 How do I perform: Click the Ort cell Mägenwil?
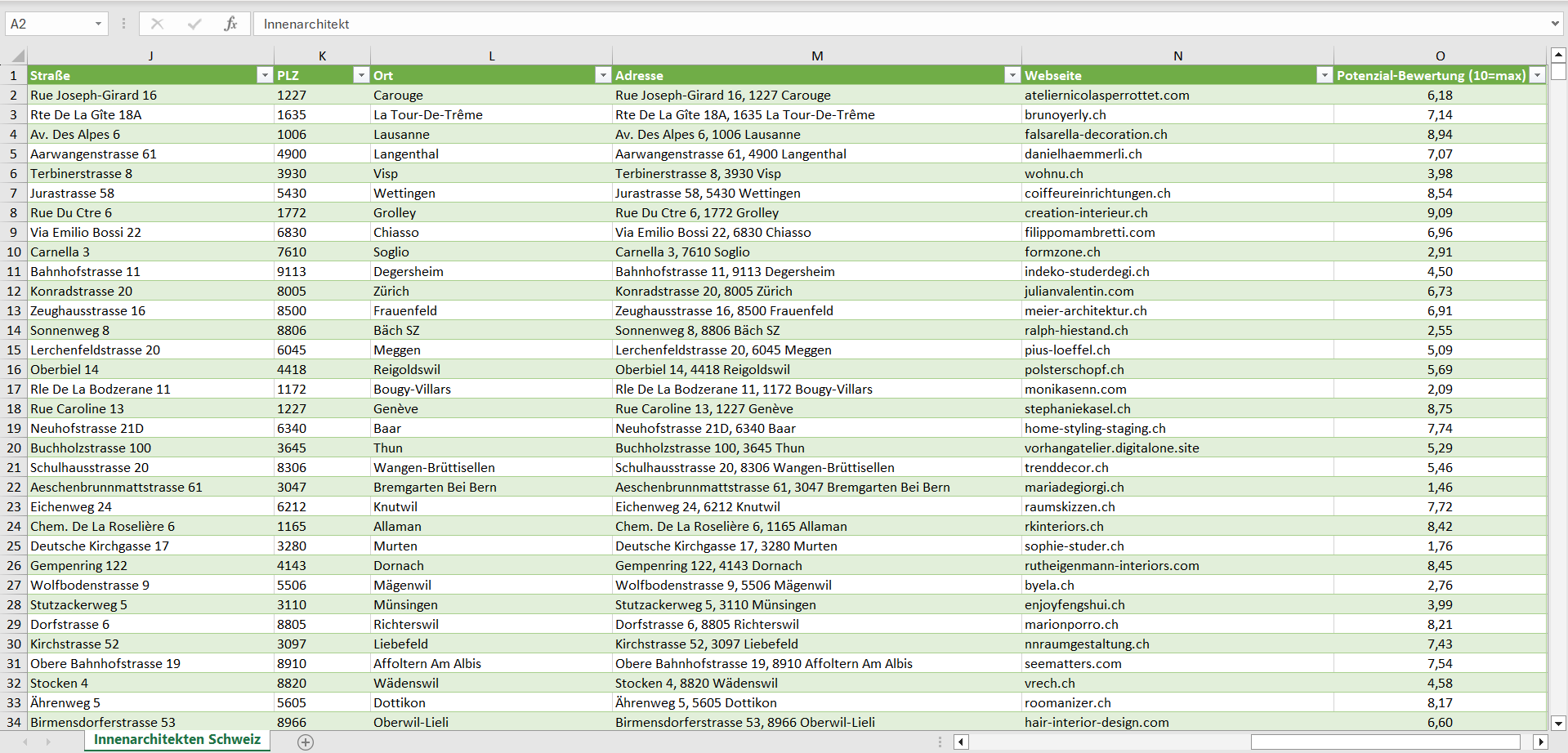click(x=492, y=585)
